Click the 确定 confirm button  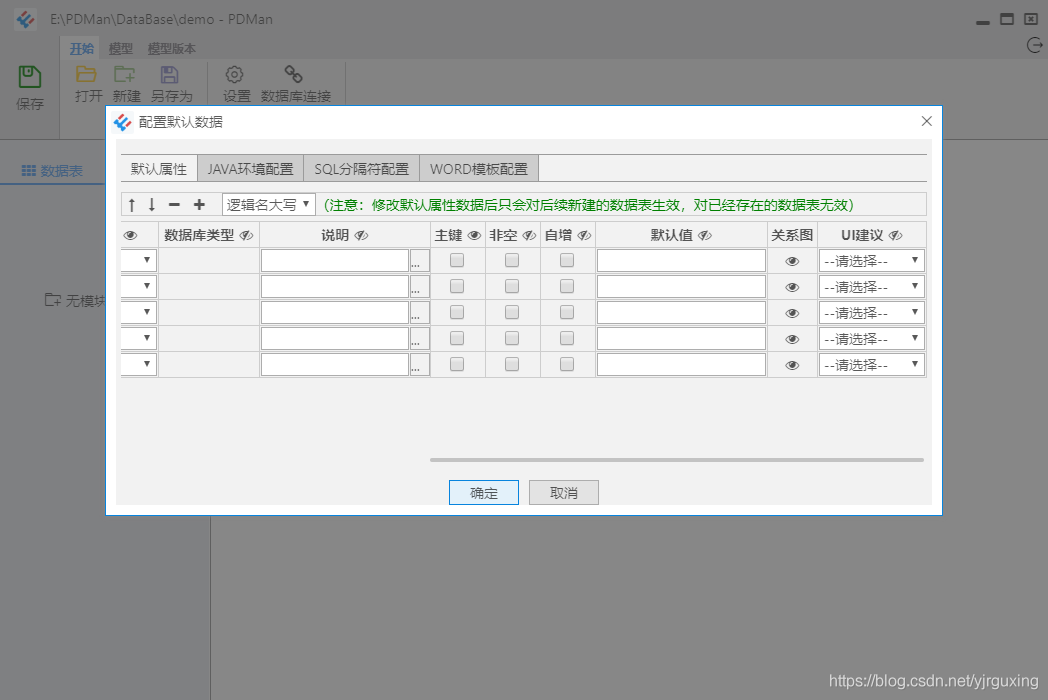pos(483,492)
